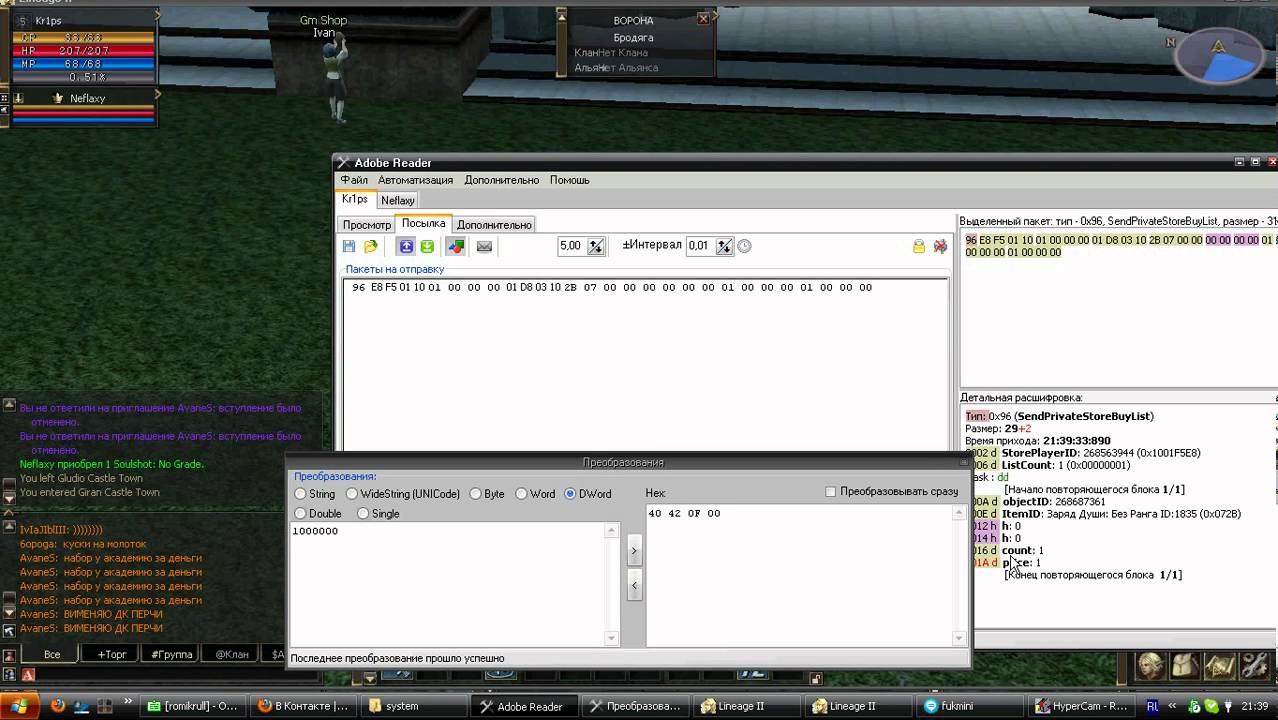Click the character portrait icon in game menu bar
Screen dimensions: 1278x720
tap(1151, 666)
